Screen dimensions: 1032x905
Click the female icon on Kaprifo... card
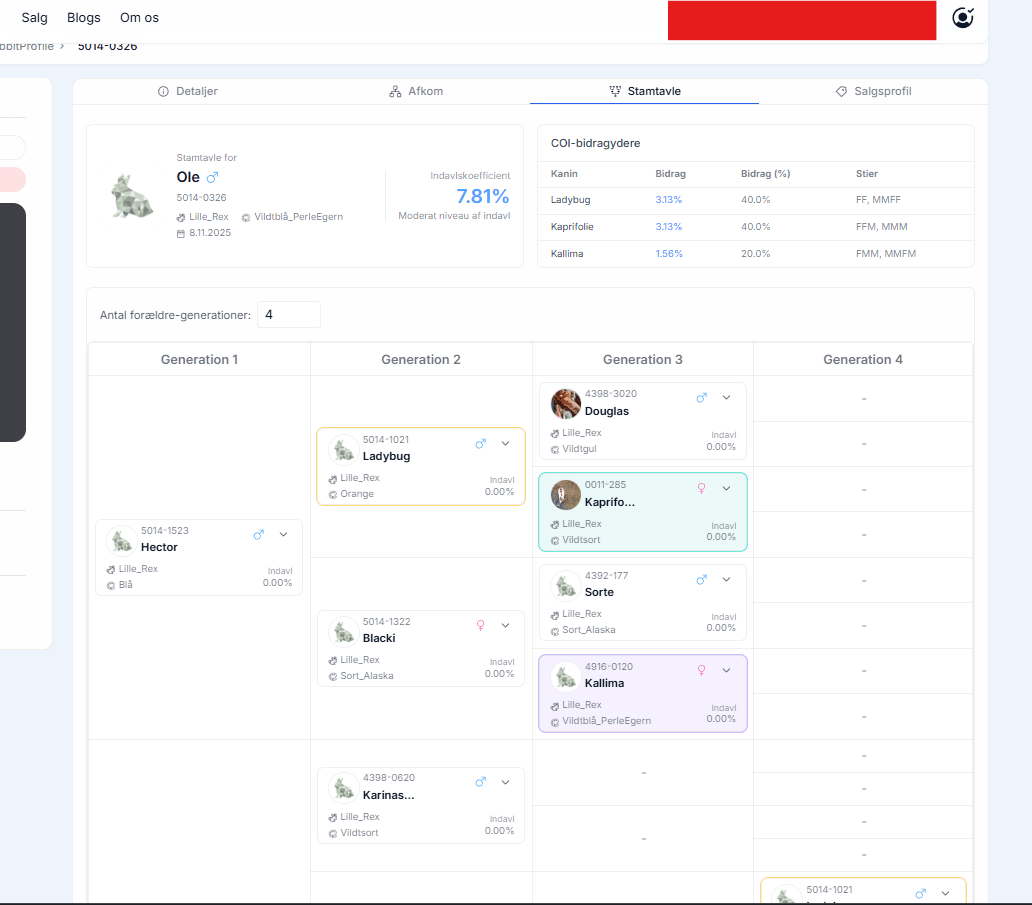(702, 488)
